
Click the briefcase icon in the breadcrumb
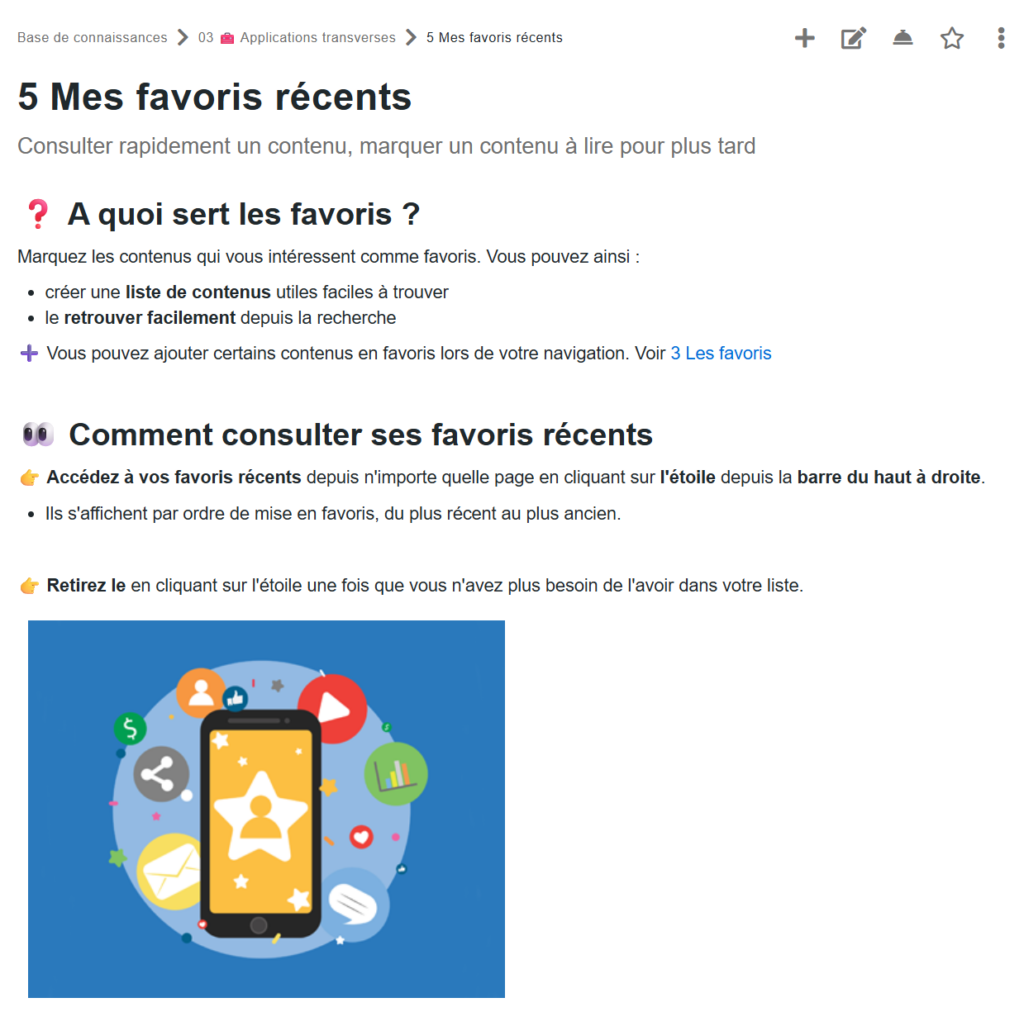point(227,38)
